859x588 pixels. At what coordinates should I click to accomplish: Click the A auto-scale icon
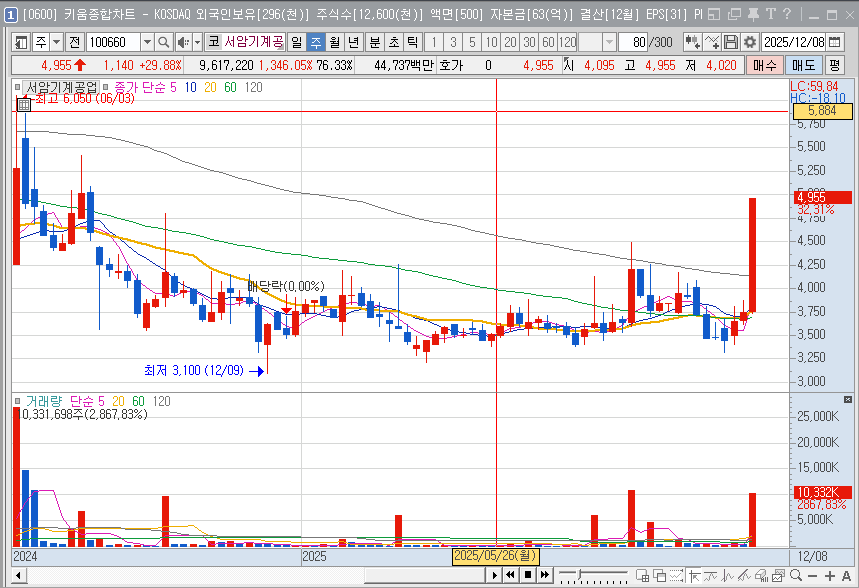click(846, 576)
